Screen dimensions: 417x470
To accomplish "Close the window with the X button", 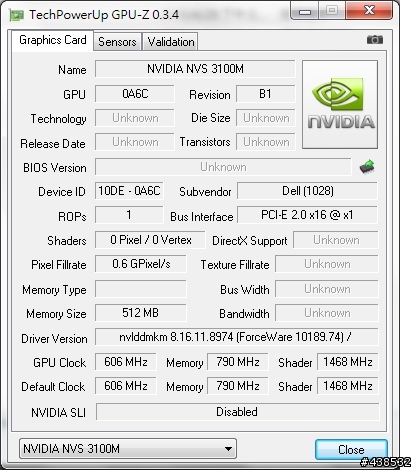I will click(x=369, y=11).
